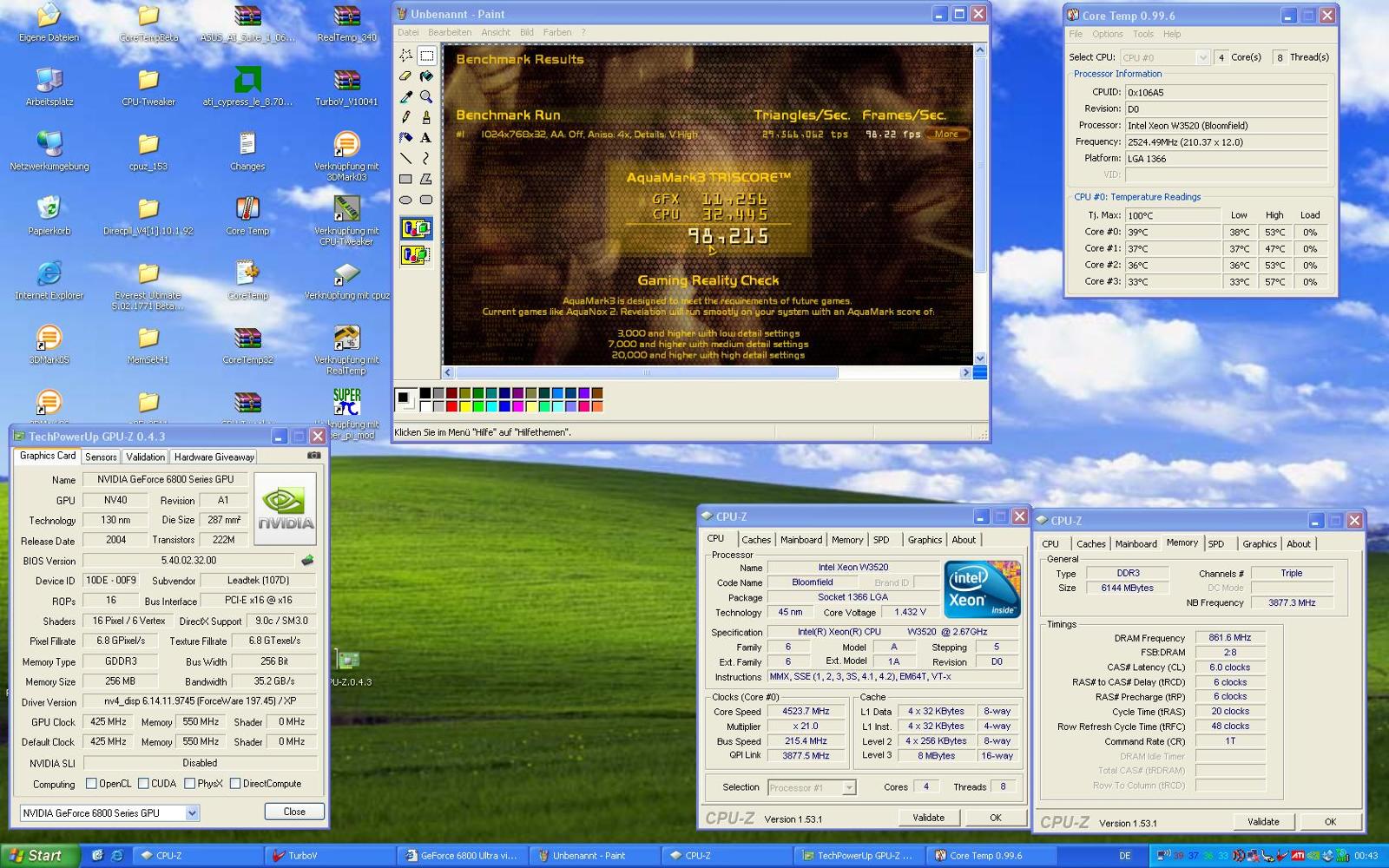Open the Tools menu in Core Temp
Image resolution: width=1389 pixels, height=868 pixels.
(x=1143, y=34)
